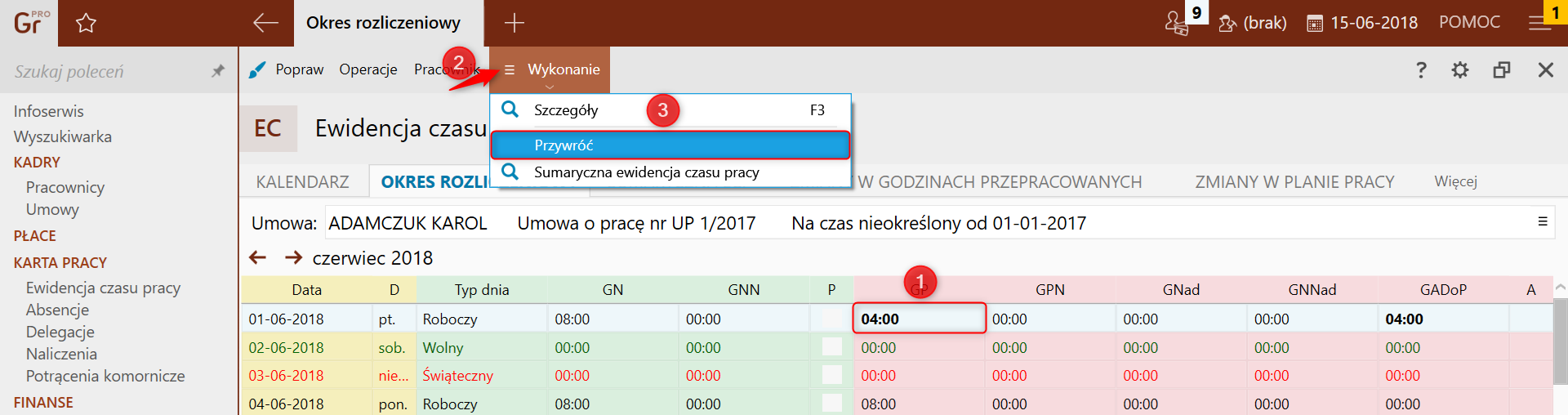
Task: Expand the PŁACE section
Action: click(34, 236)
